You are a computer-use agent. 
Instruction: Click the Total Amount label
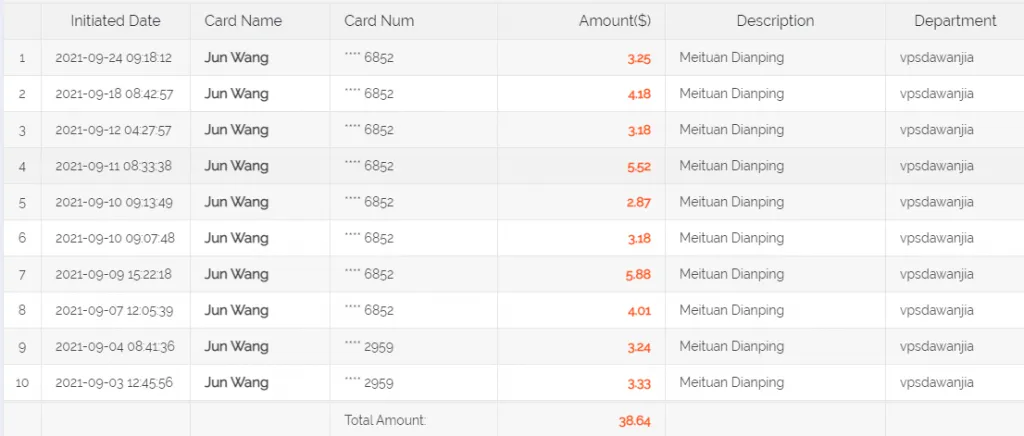tap(385, 421)
